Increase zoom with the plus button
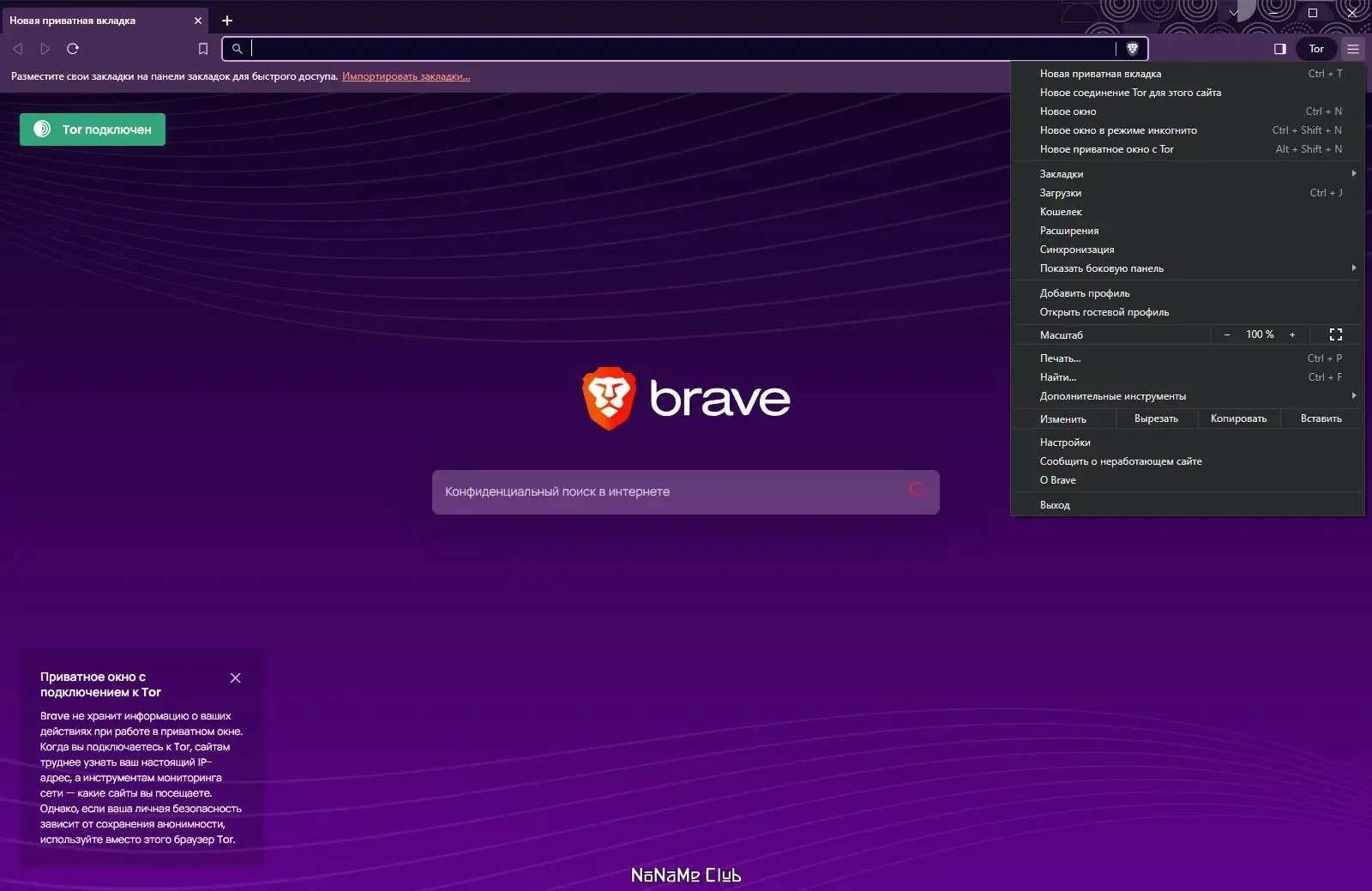This screenshot has height=891, width=1372. [1292, 334]
